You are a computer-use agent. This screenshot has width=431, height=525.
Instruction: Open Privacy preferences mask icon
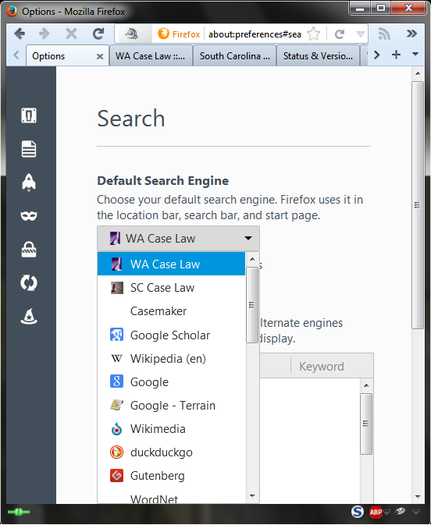[x=29, y=216]
